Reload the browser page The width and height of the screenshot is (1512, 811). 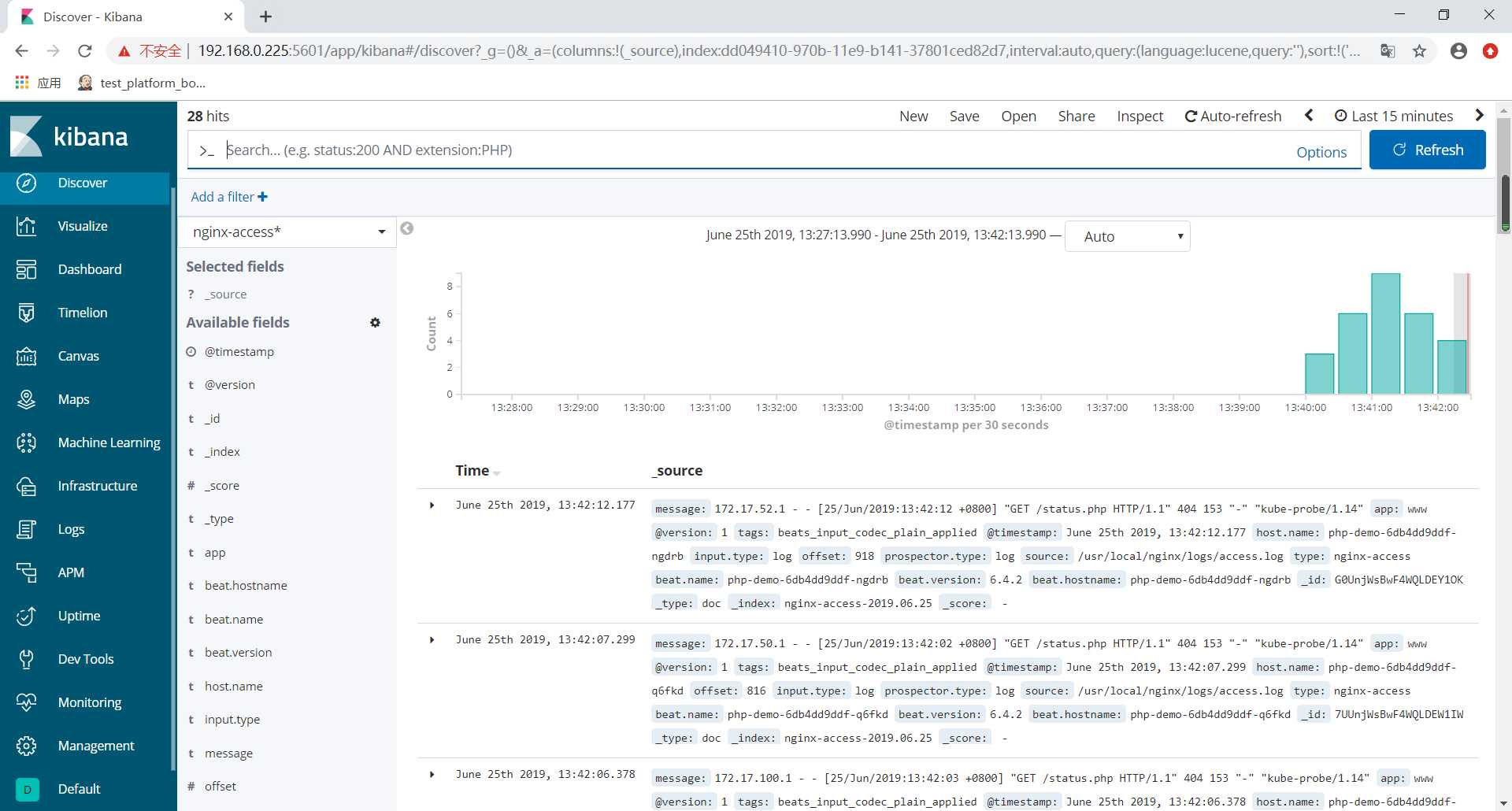(85, 51)
